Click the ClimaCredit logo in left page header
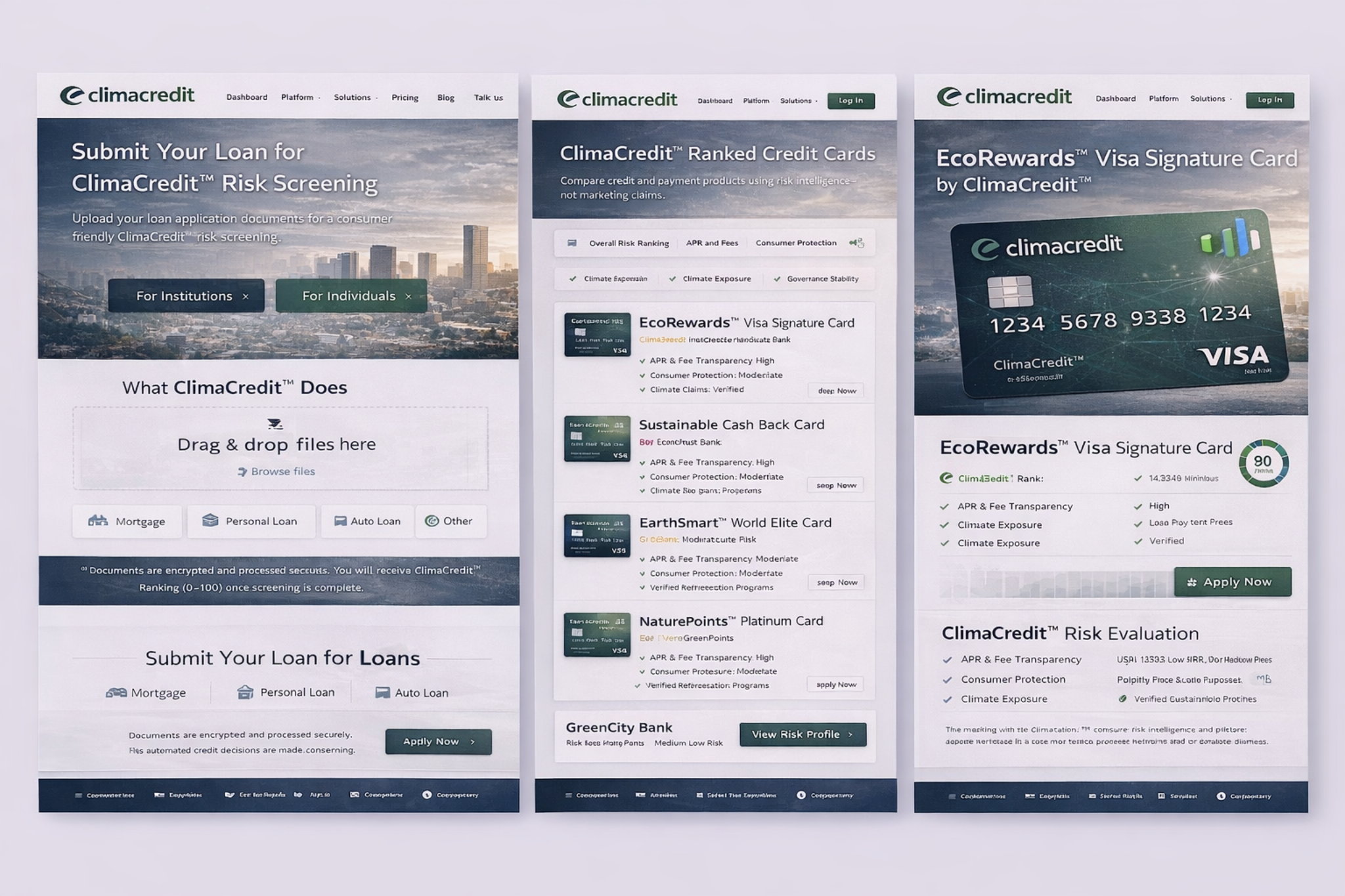Screen dimensions: 1345x896 [x=127, y=96]
